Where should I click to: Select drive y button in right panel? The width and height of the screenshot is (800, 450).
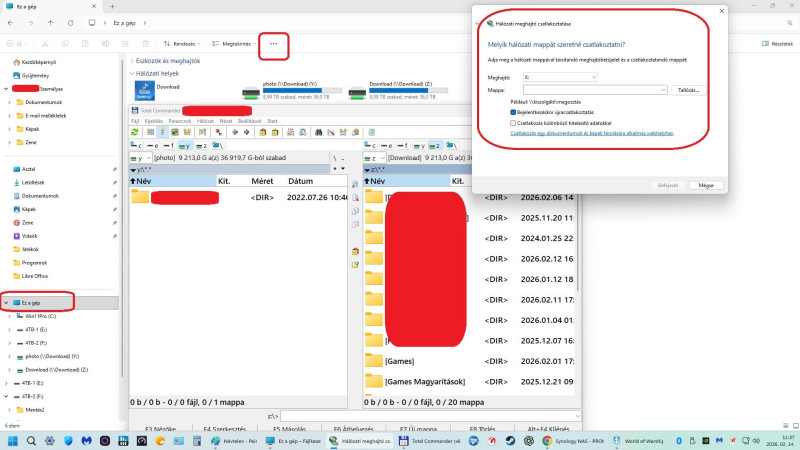tap(419, 146)
